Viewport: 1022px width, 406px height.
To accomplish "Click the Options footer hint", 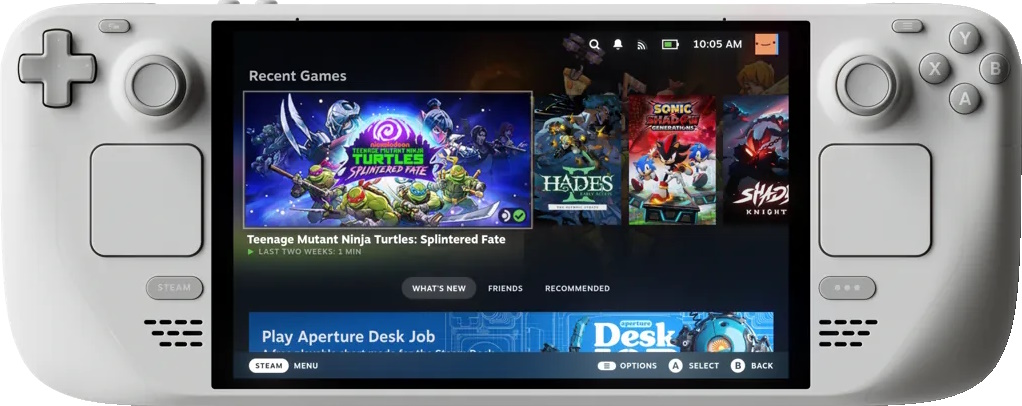I will click(x=627, y=366).
